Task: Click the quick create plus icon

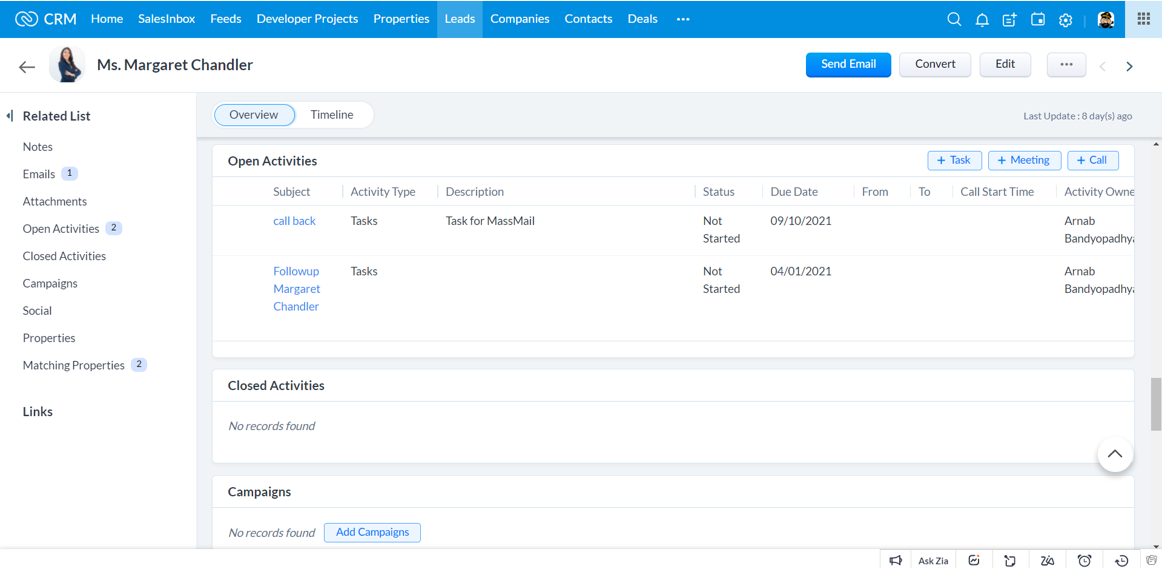Action: click(1009, 20)
